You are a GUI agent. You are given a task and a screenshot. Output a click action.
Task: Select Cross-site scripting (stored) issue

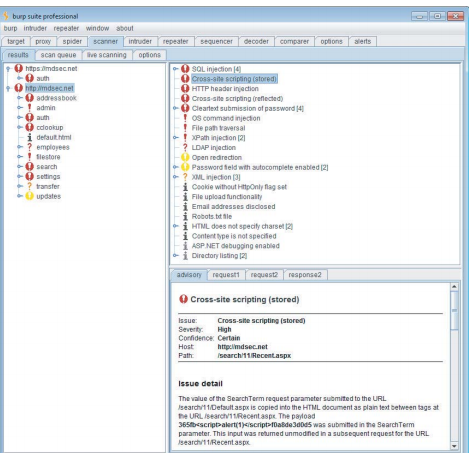[234, 79]
